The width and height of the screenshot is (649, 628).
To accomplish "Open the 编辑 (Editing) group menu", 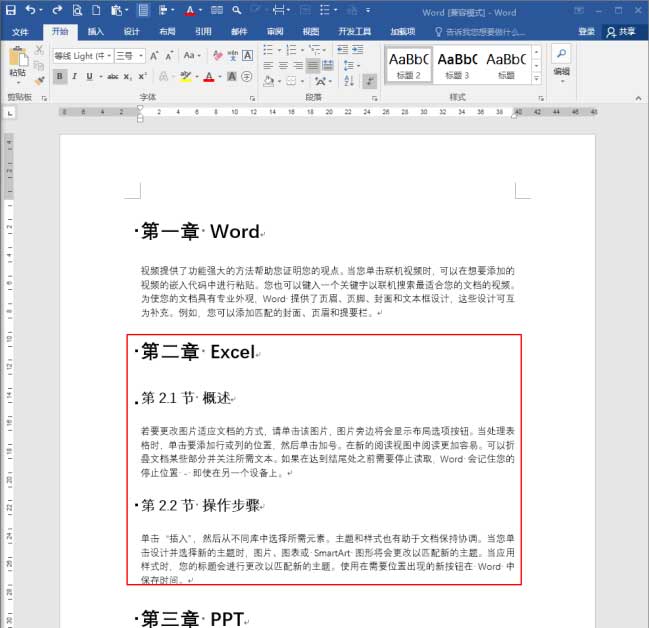I will 562,73.
